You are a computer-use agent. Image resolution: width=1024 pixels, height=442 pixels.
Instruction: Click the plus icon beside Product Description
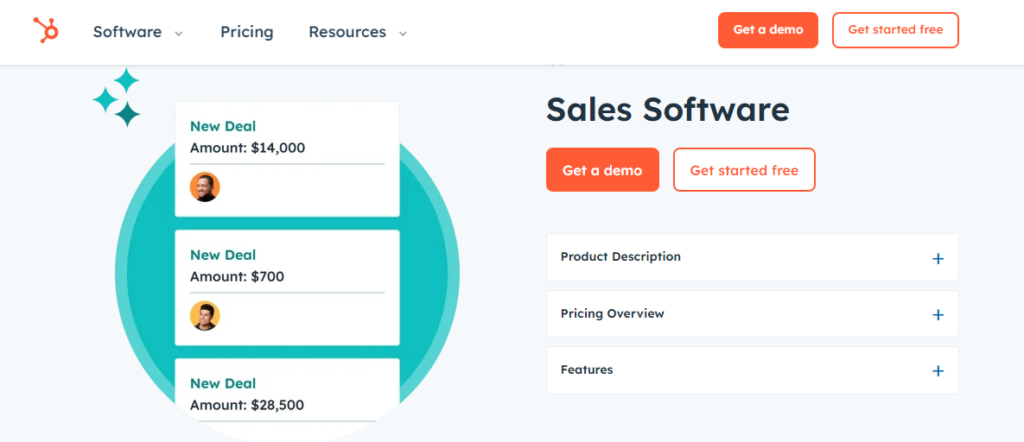point(938,258)
